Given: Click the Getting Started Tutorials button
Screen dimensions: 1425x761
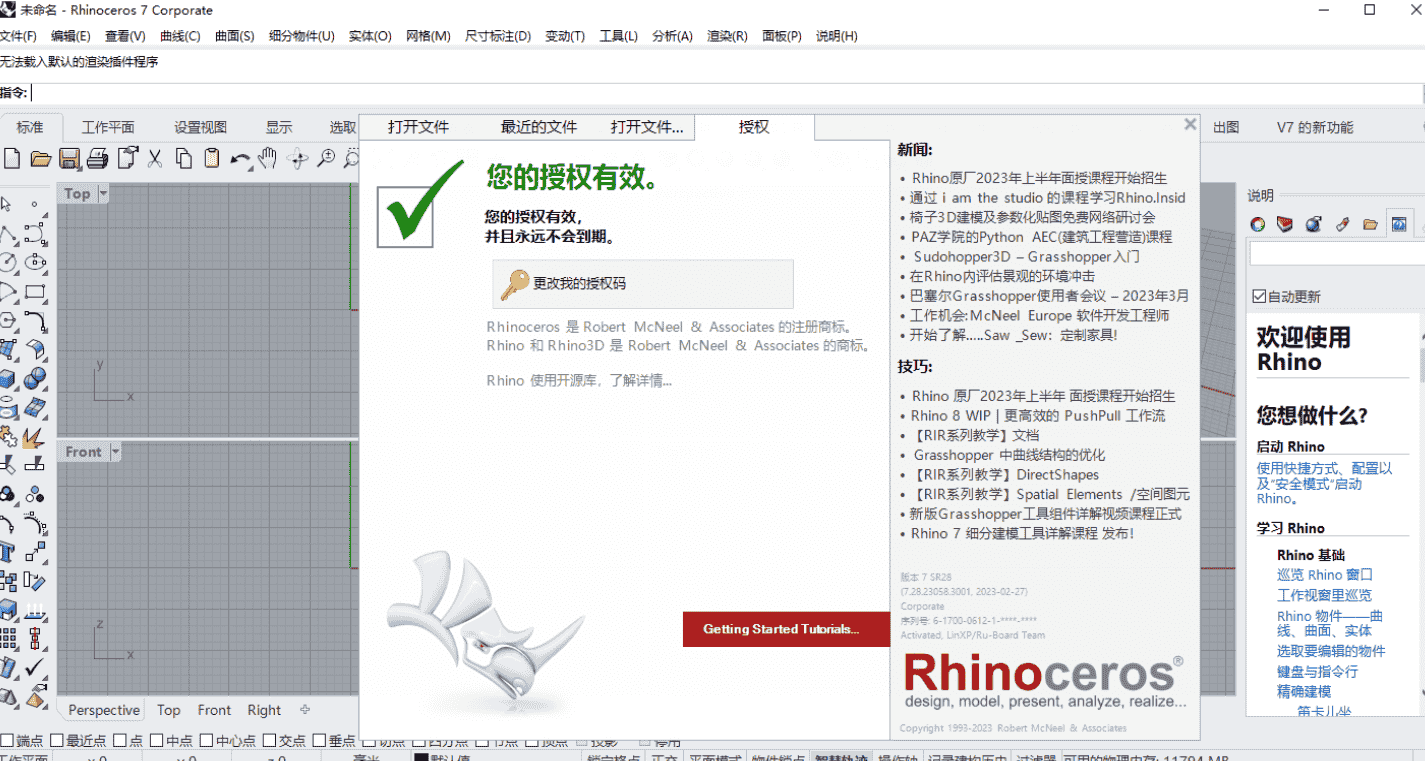Looking at the screenshot, I should (x=785, y=629).
